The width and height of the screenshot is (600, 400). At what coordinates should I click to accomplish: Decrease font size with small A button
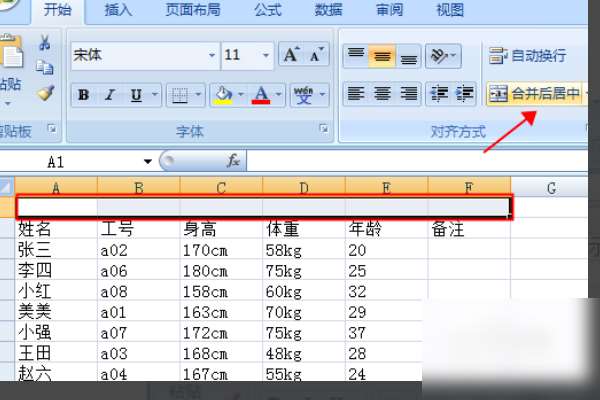[x=316, y=55]
